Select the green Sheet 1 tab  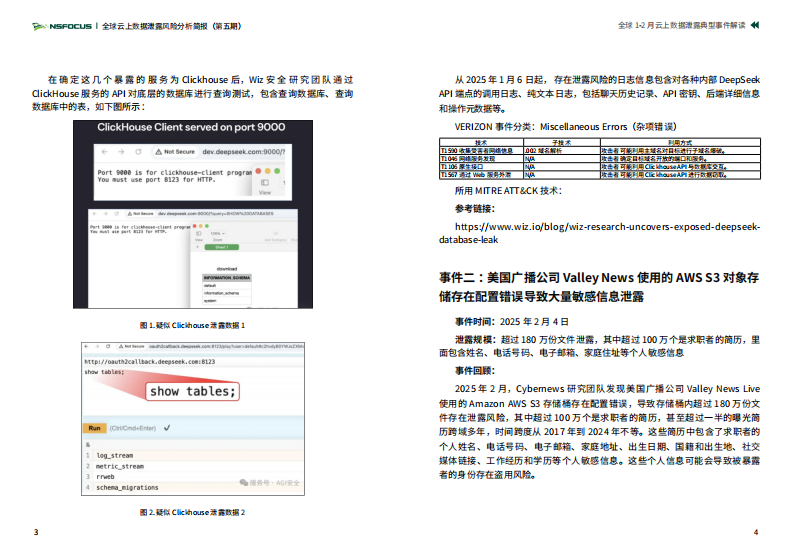tap(222, 247)
